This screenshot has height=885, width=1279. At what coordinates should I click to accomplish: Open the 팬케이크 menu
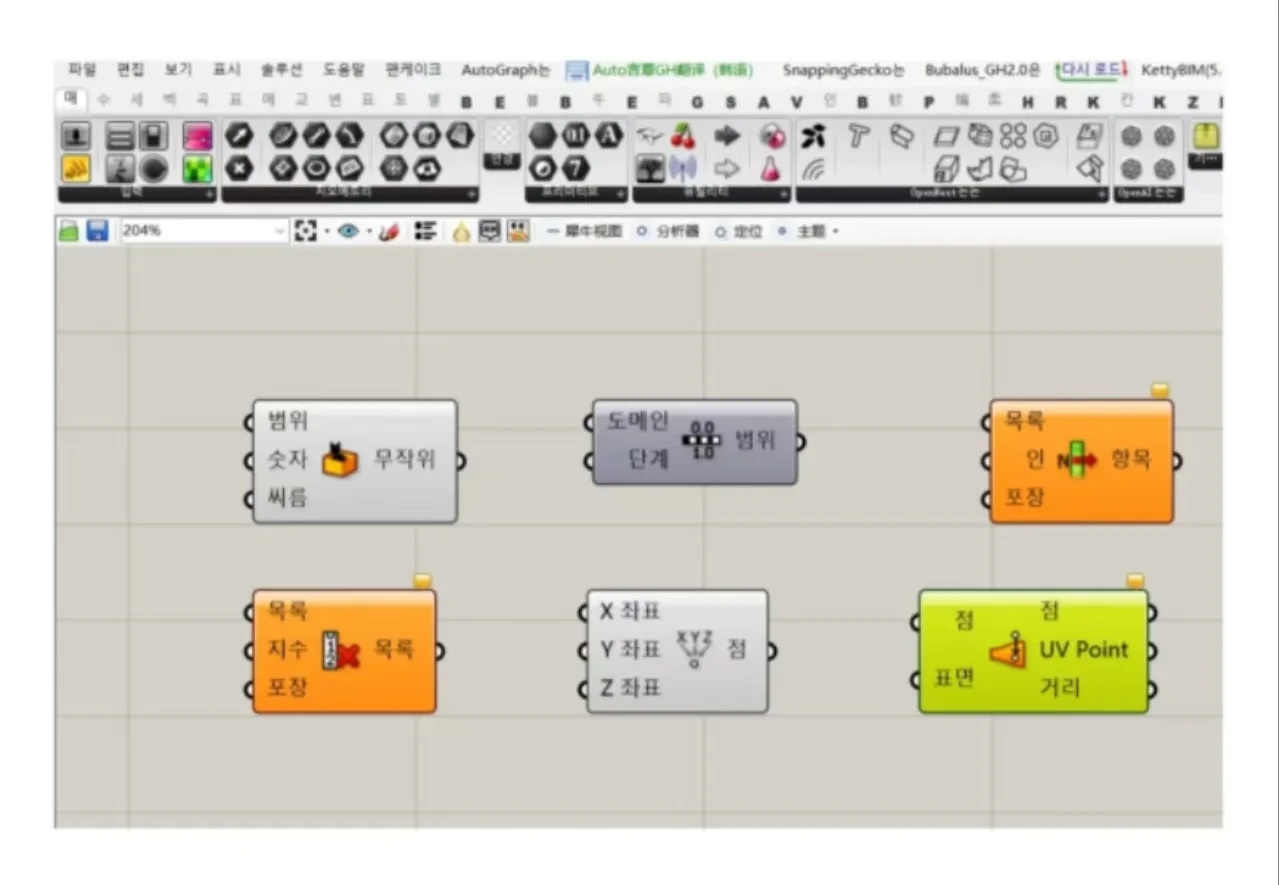coord(413,70)
